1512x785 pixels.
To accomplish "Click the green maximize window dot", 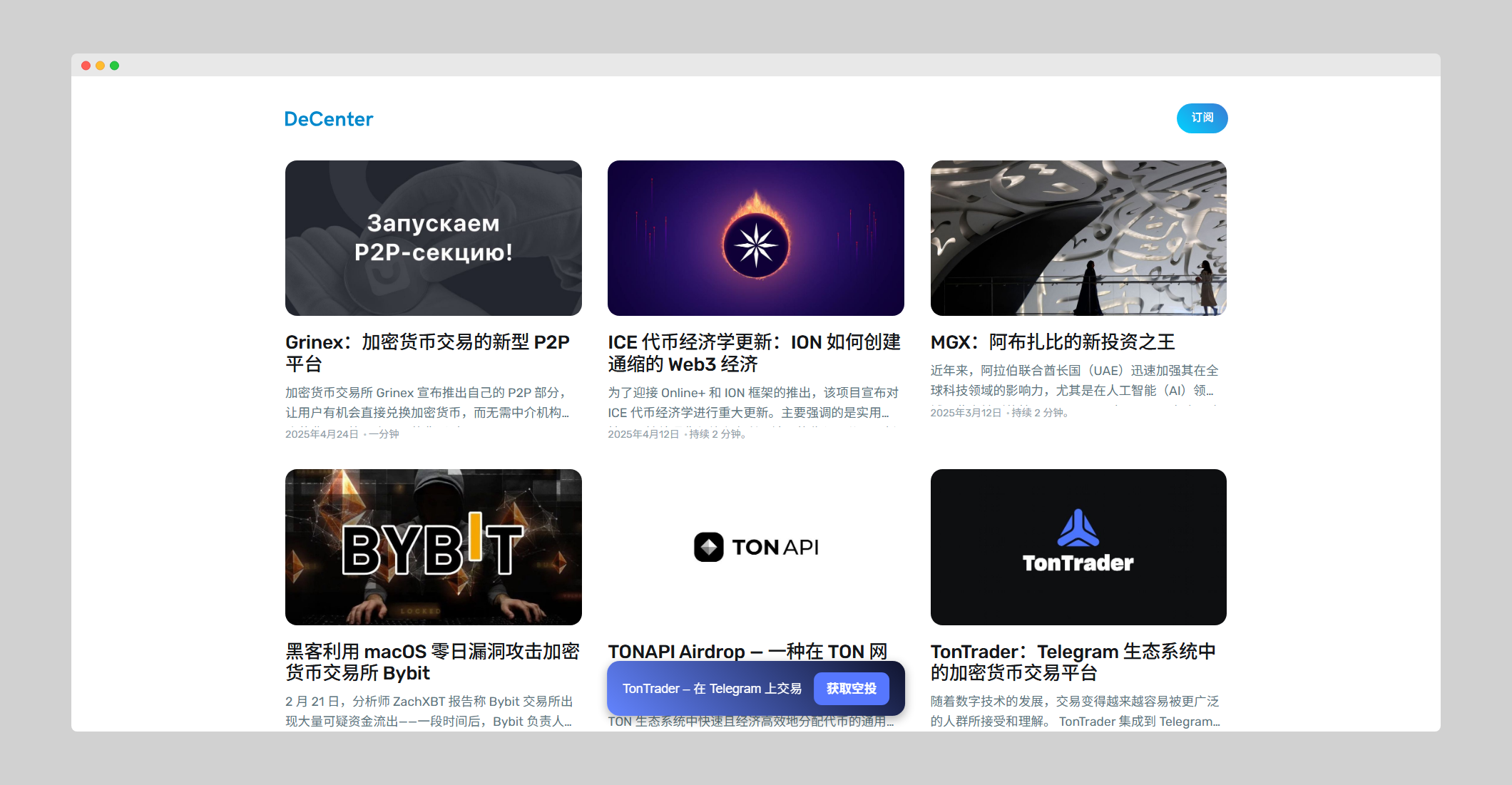I will click(114, 66).
